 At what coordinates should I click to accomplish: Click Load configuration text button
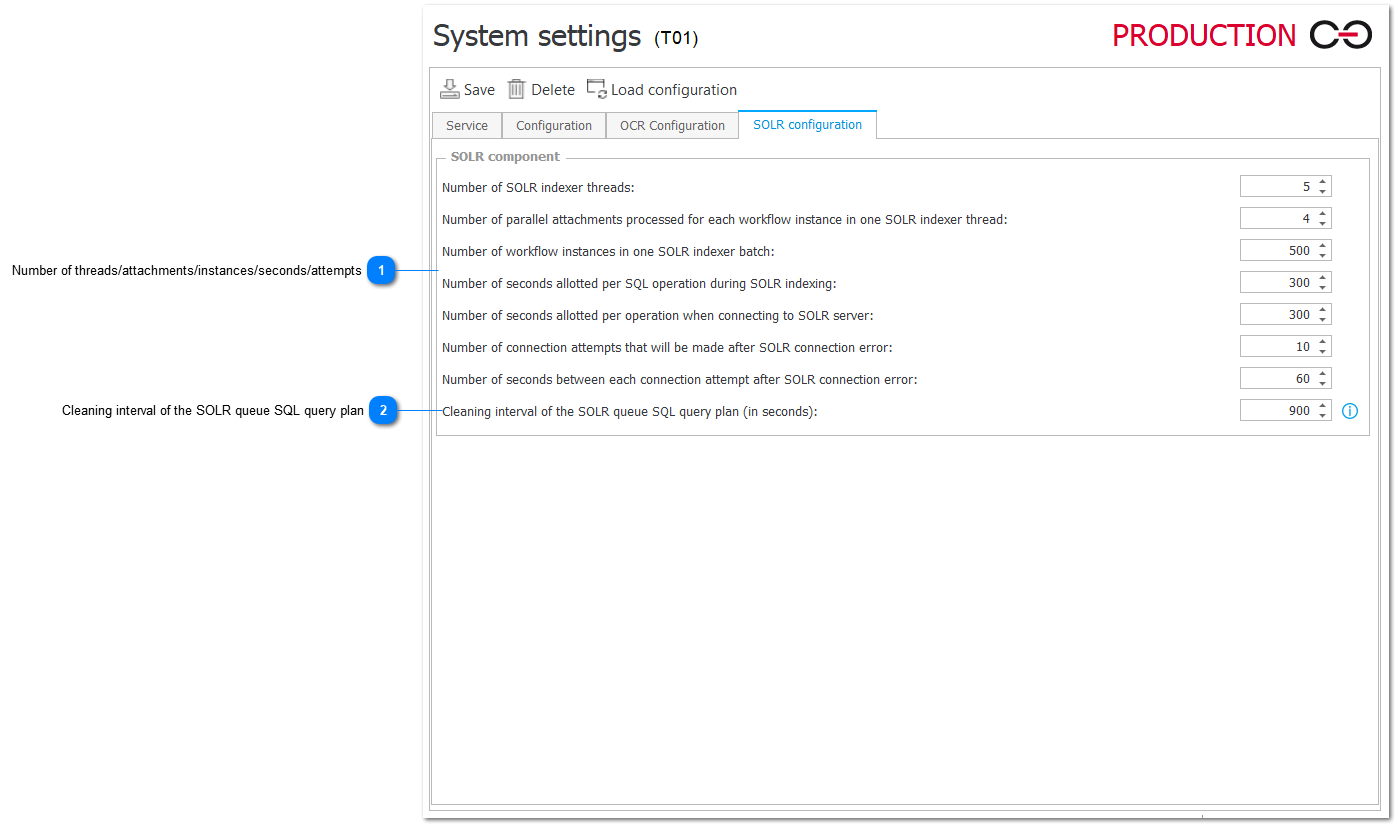674,90
